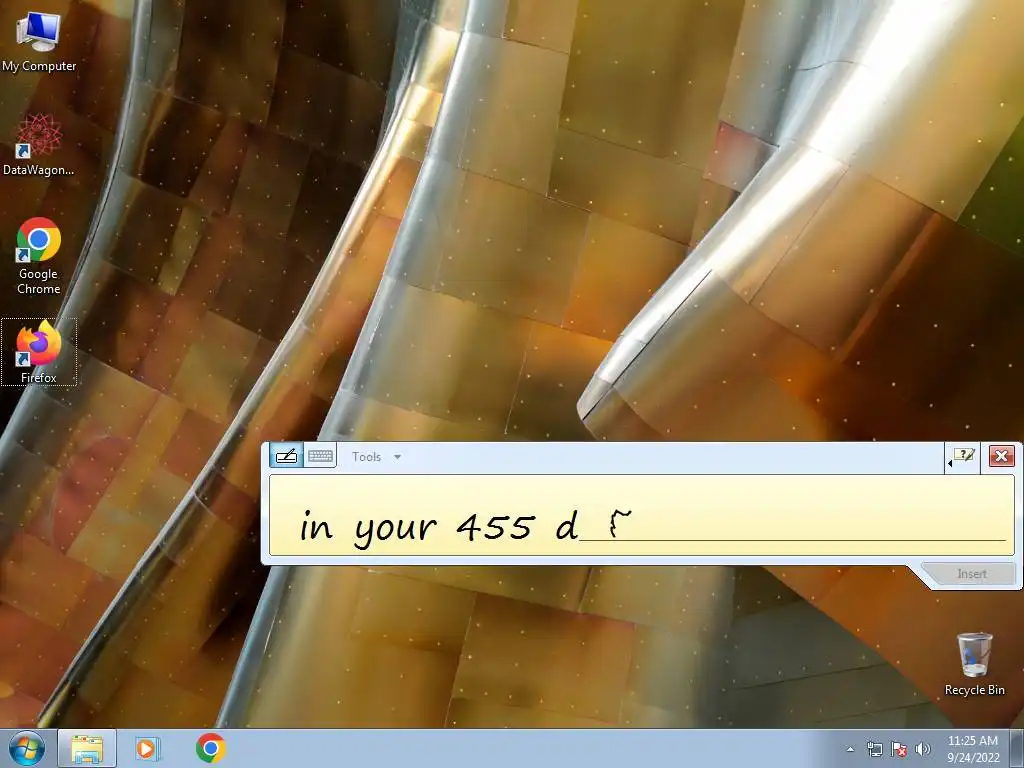This screenshot has height=768, width=1024.
Task: Select the handwritten number "455"
Action: coord(496,526)
